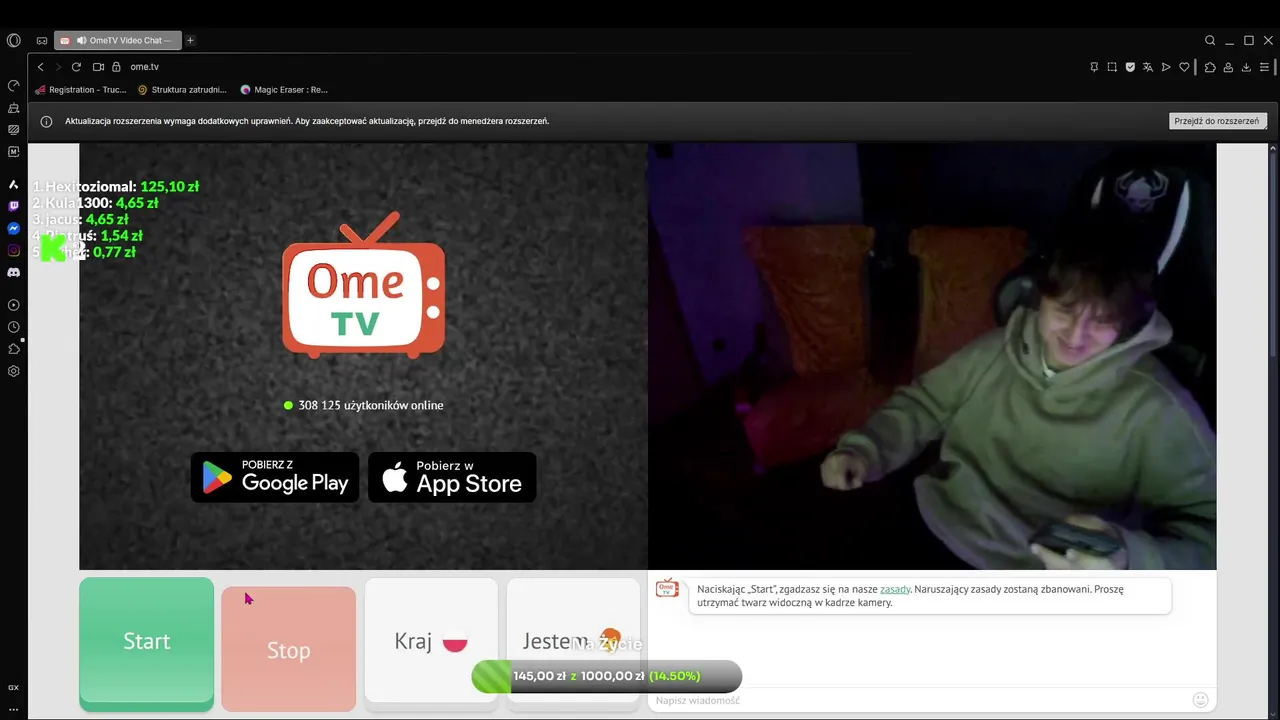Open the downloads icon
The image size is (1280, 720).
(x=1246, y=67)
